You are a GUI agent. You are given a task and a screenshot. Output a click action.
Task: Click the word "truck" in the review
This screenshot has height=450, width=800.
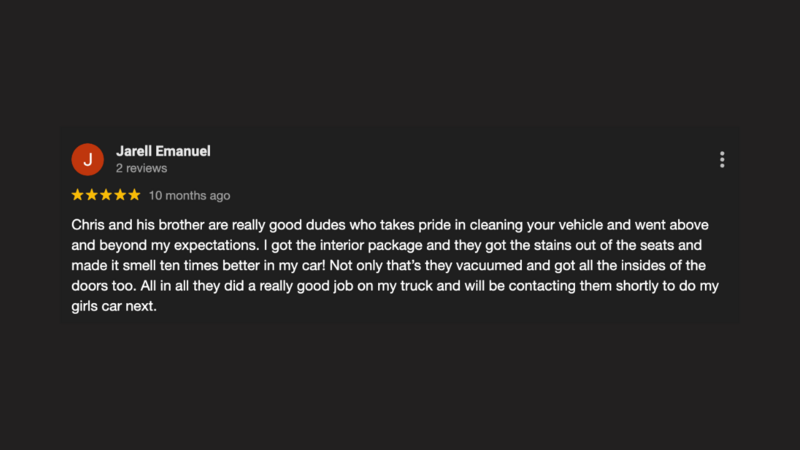pyautogui.click(x=416, y=286)
